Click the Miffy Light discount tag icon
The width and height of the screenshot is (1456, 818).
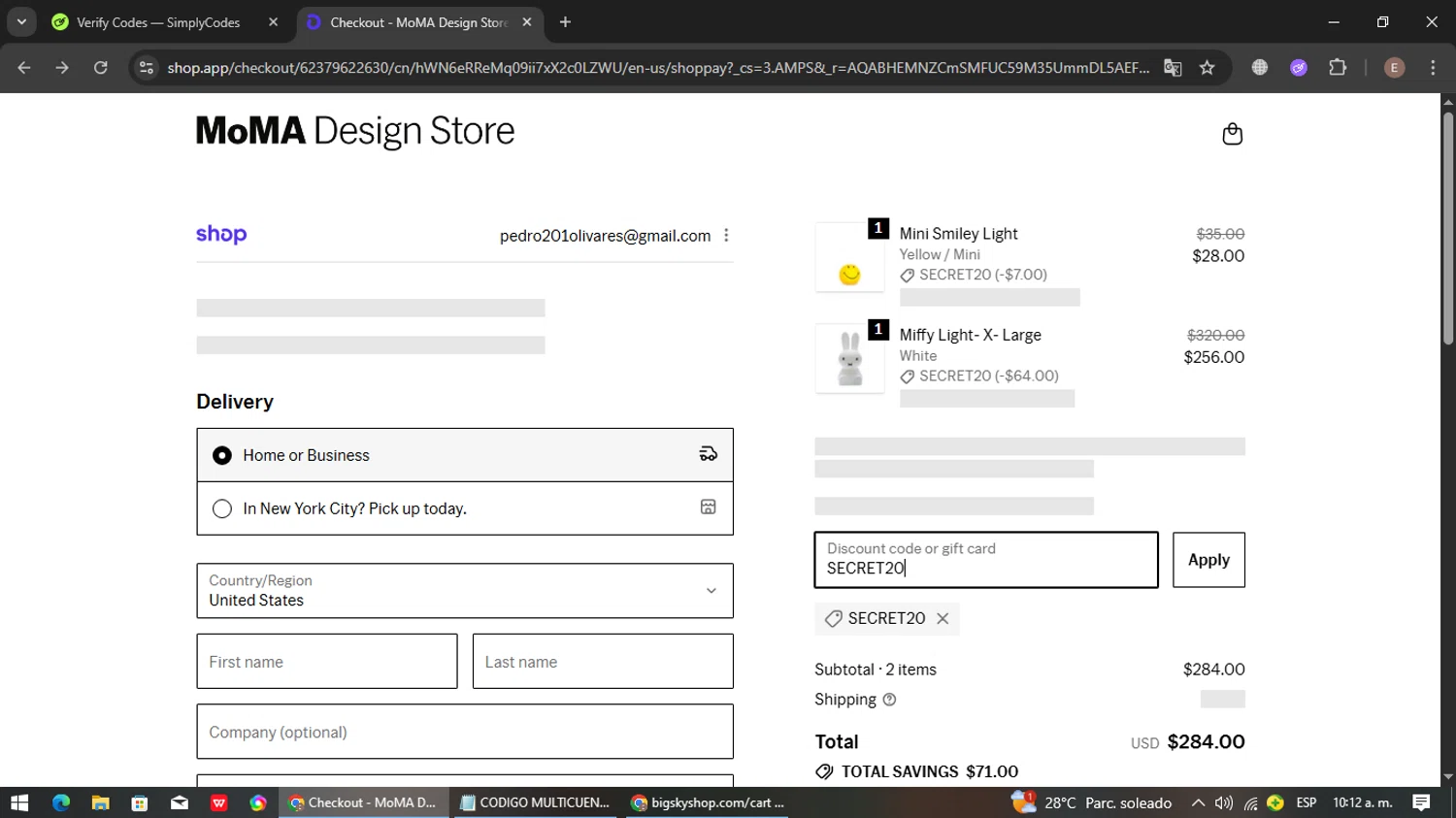(x=907, y=376)
